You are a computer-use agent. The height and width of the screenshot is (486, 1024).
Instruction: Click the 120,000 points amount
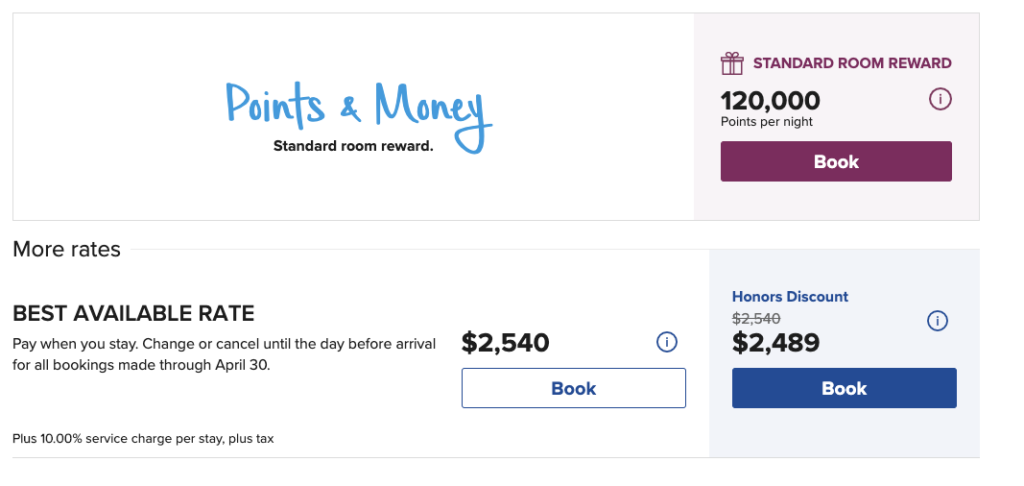click(x=770, y=100)
